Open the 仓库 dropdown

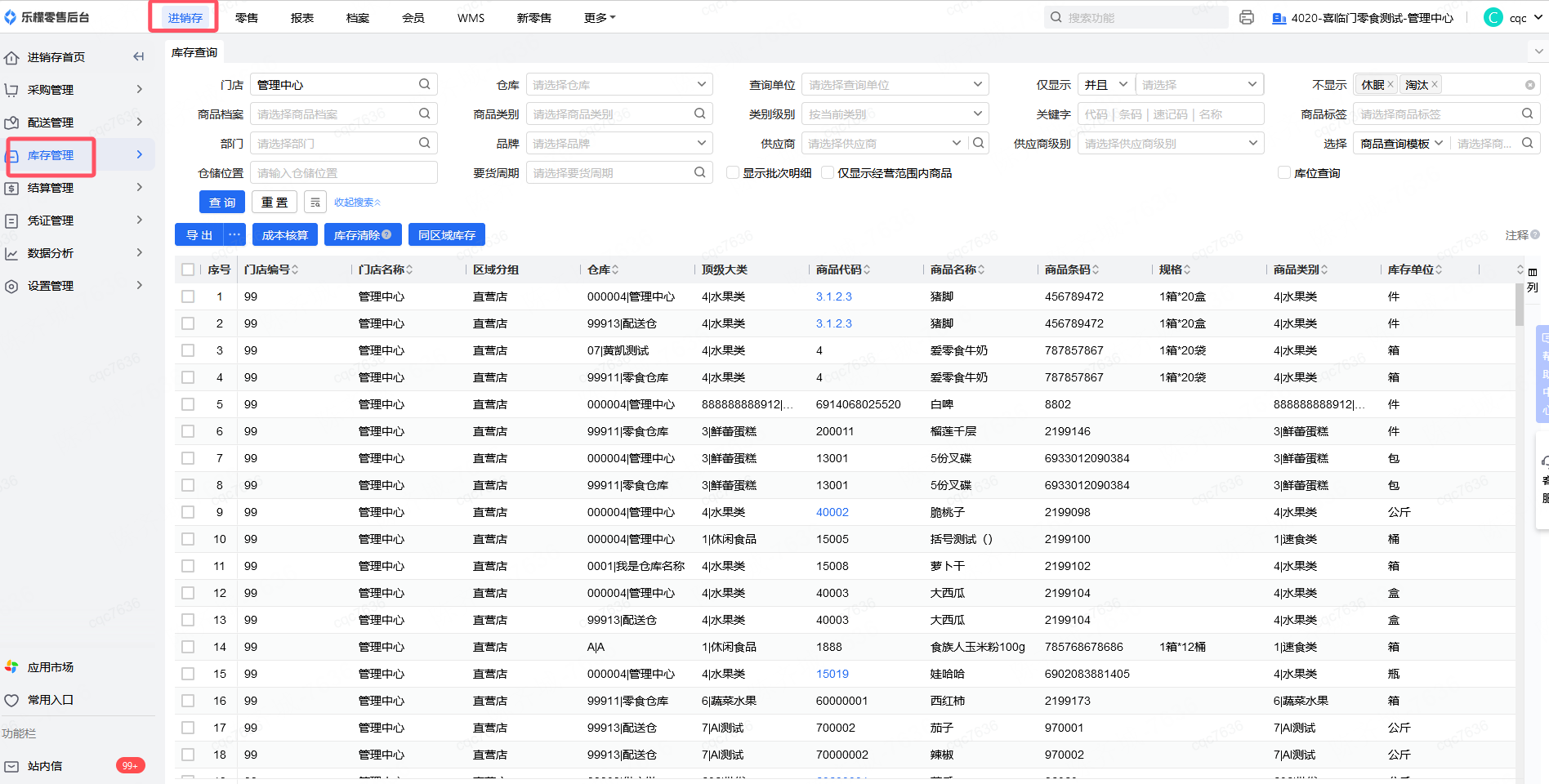[x=618, y=85]
